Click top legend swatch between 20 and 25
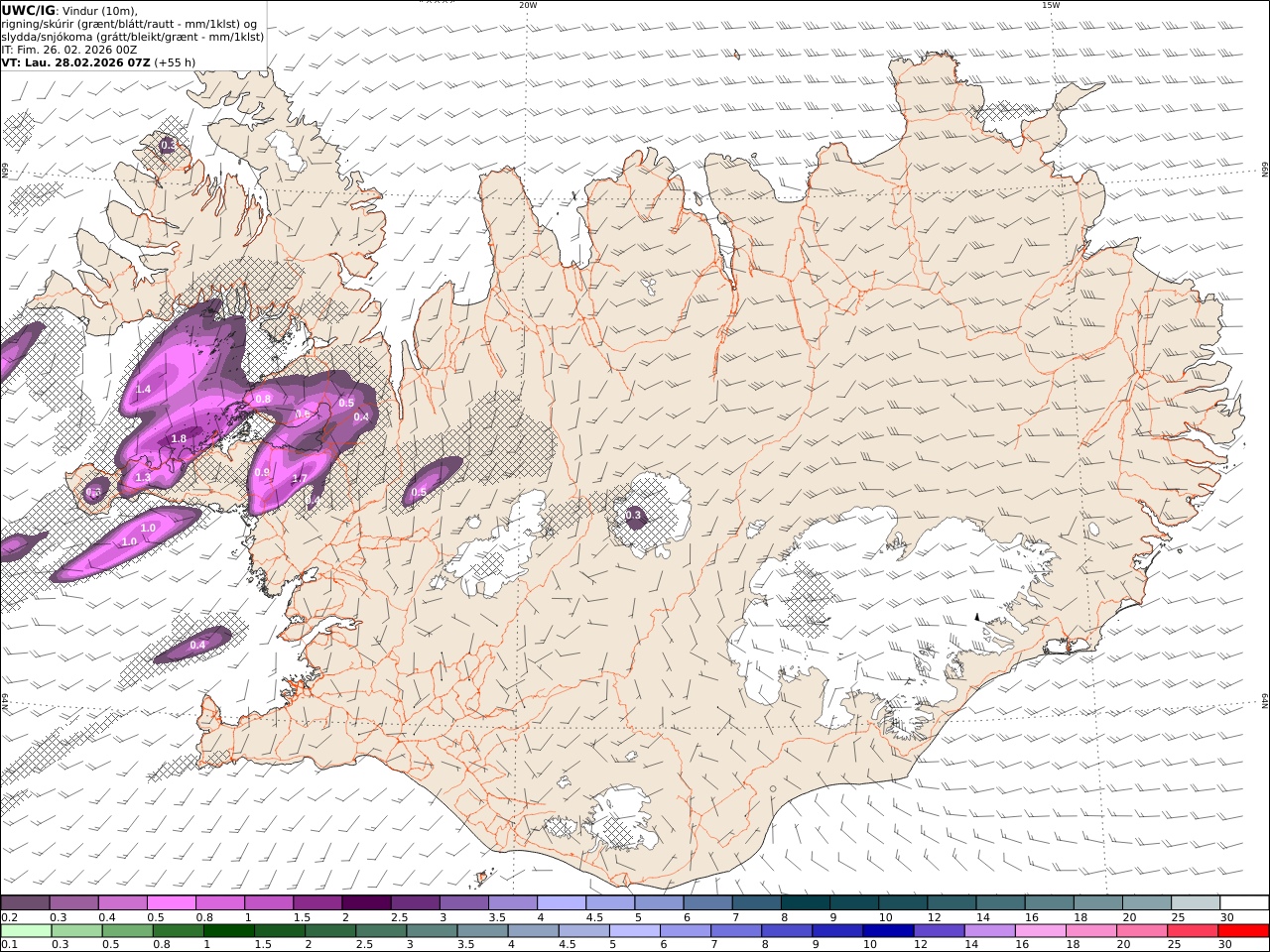The width and height of the screenshot is (1270, 952). [1147, 903]
